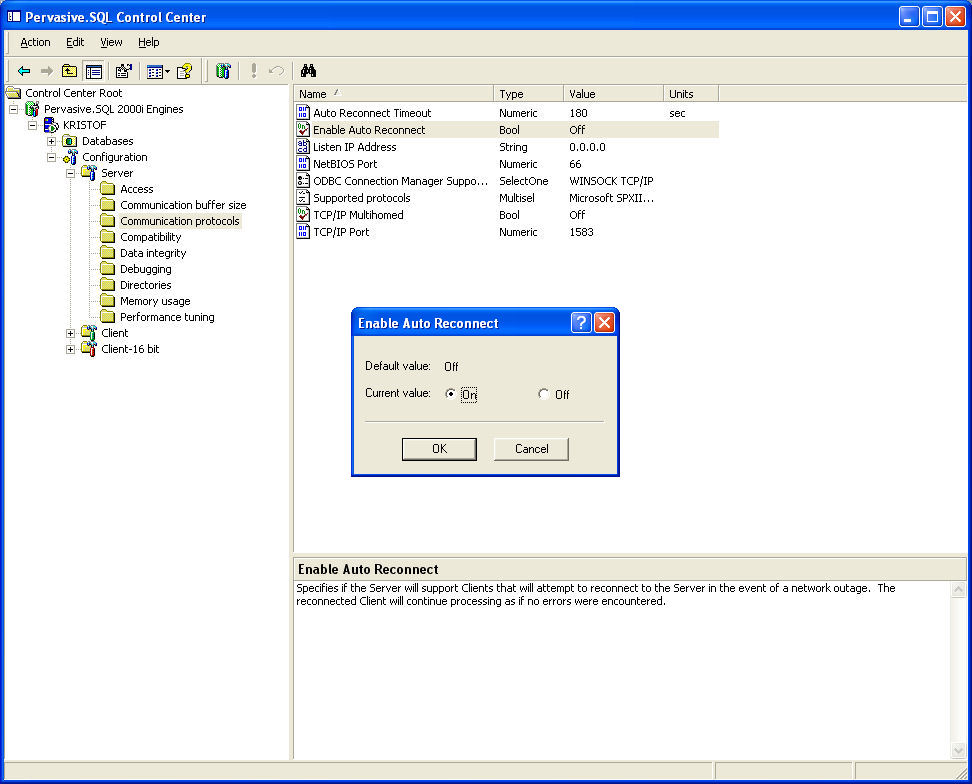972x784 pixels.
Task: Click the description pane scroll up arrow
Action: click(x=958, y=589)
